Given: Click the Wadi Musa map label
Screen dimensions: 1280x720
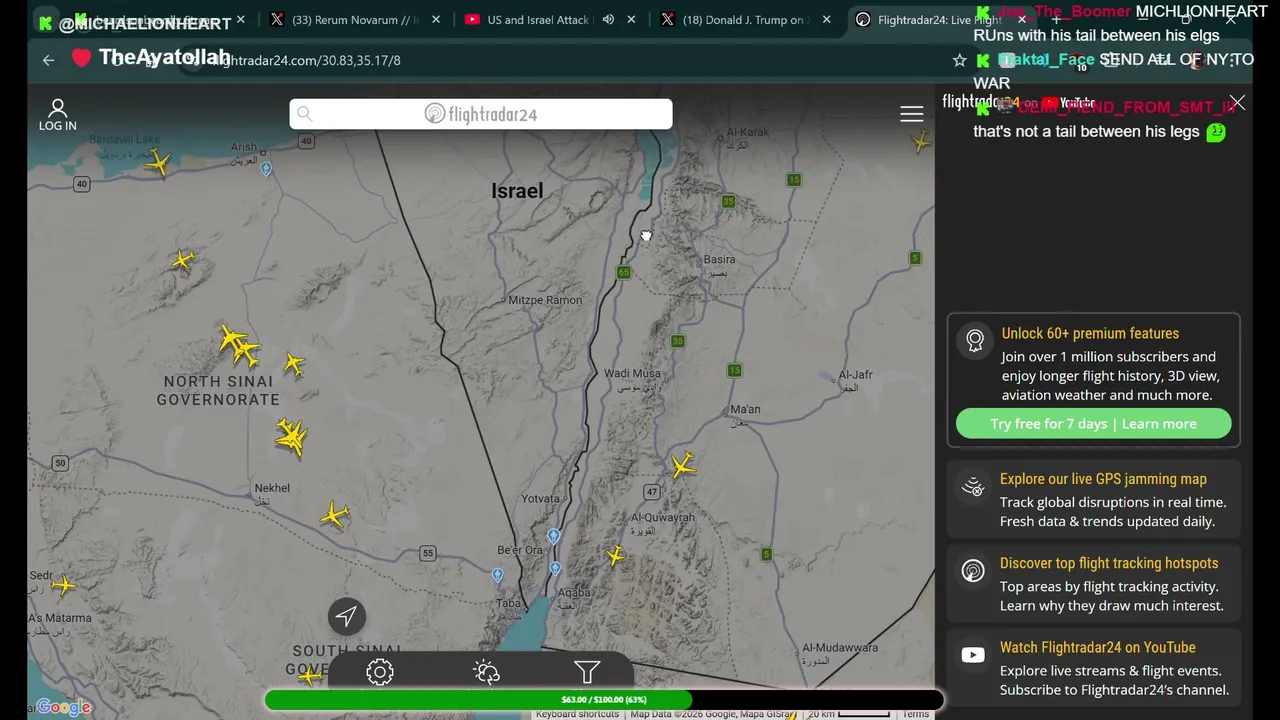Looking at the screenshot, I should [632, 373].
